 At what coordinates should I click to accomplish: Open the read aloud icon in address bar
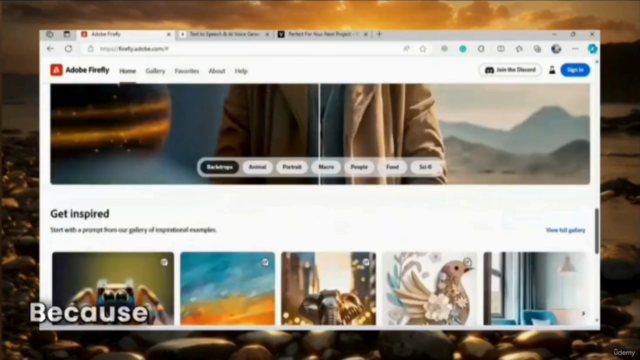(406, 49)
